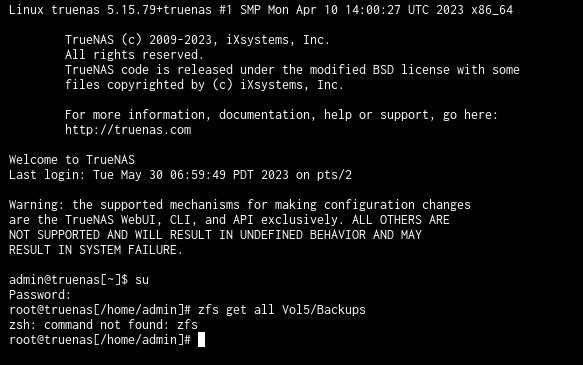
Task: Click the 'pts/2' text in the login line
Action: coord(334,175)
